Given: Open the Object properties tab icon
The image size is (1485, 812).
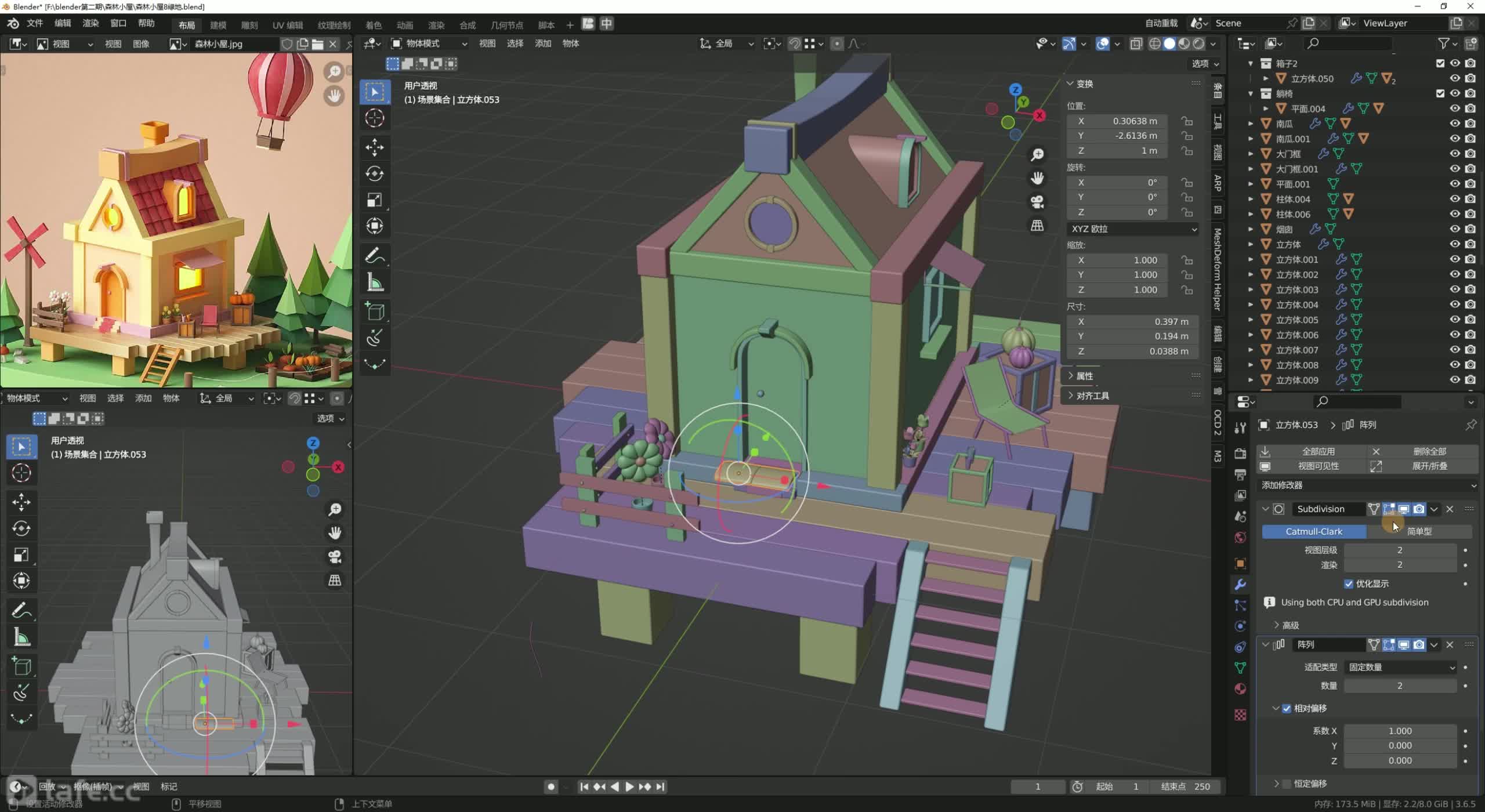Looking at the screenshot, I should [x=1240, y=563].
